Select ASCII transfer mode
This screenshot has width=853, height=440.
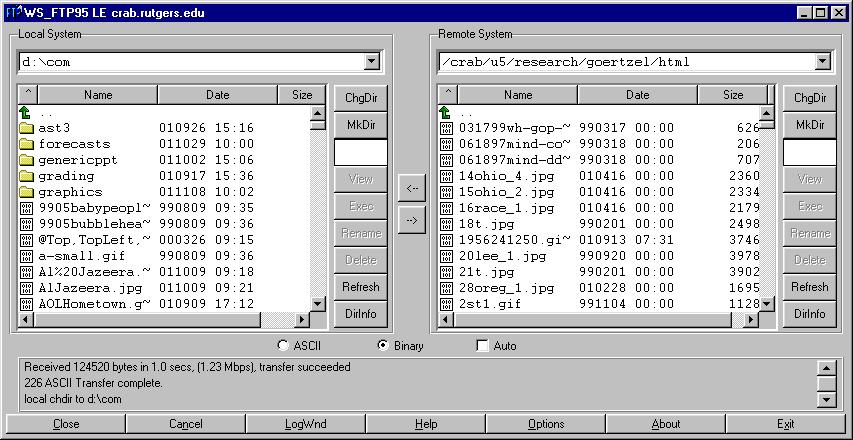pyautogui.click(x=283, y=346)
